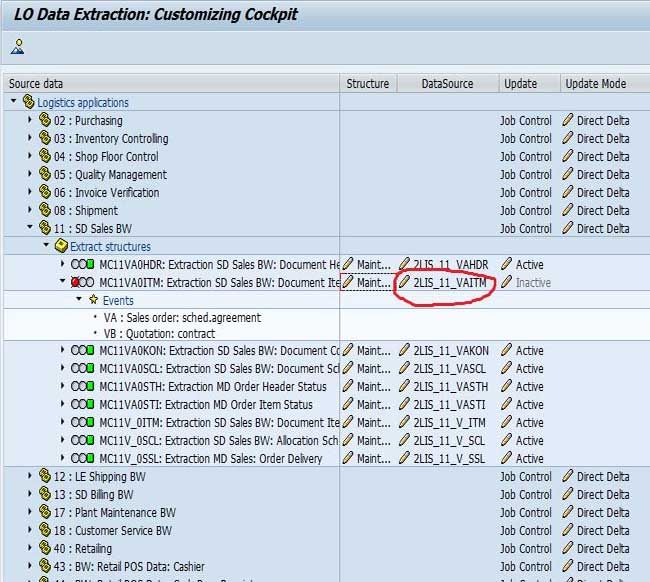Expand the 05 : Quality Management node
650x582 pixels.
(29, 174)
